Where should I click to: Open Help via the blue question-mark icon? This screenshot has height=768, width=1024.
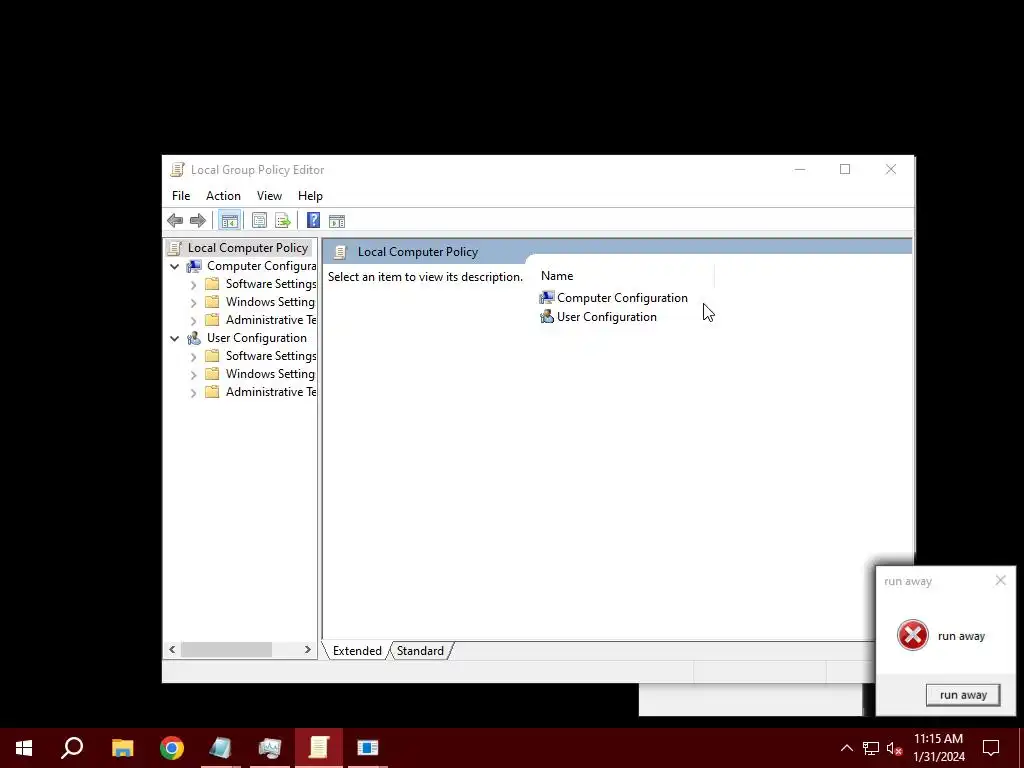pos(313,221)
